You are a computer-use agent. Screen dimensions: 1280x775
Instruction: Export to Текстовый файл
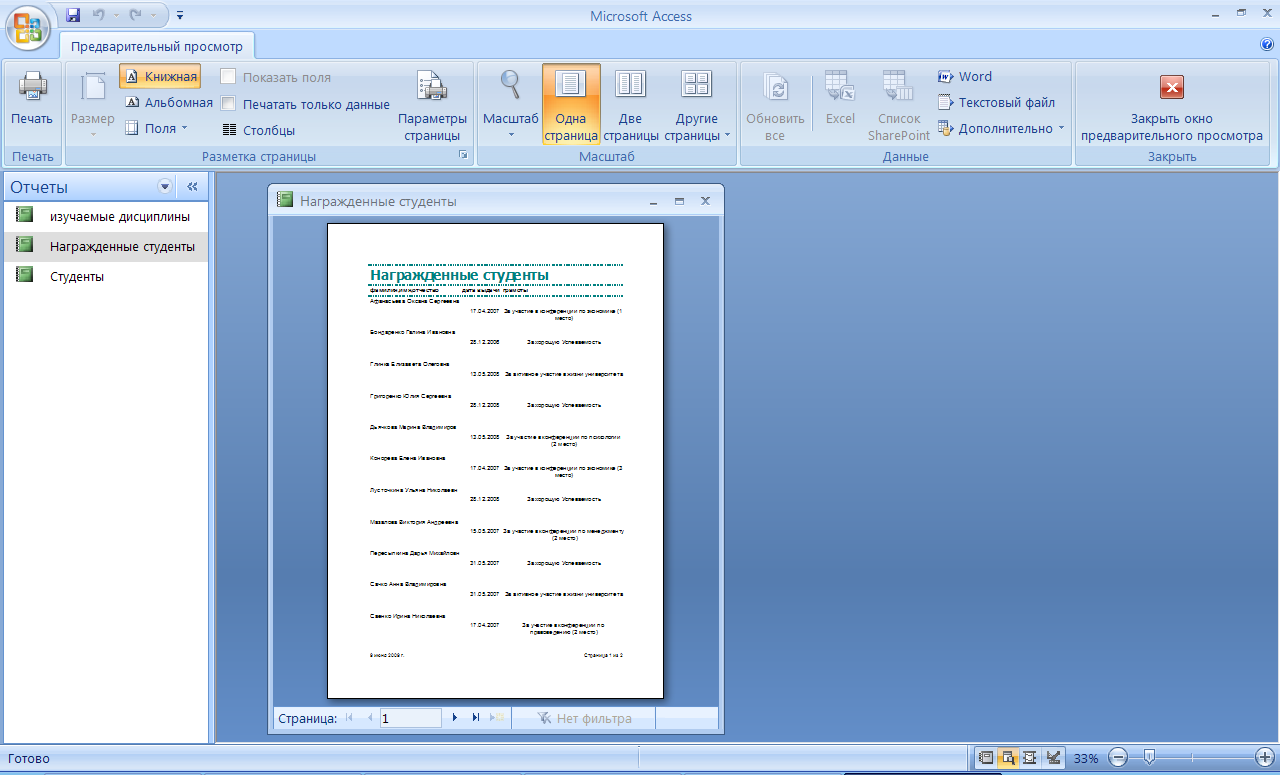point(996,102)
